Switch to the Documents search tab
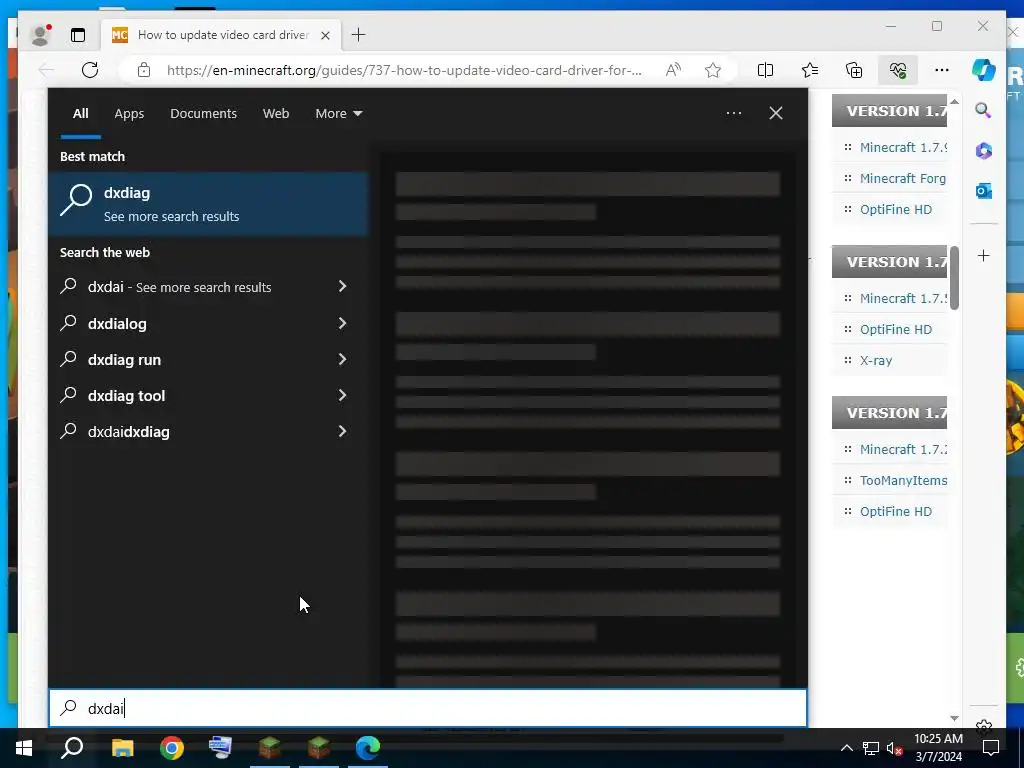This screenshot has height=768, width=1024. click(x=204, y=114)
